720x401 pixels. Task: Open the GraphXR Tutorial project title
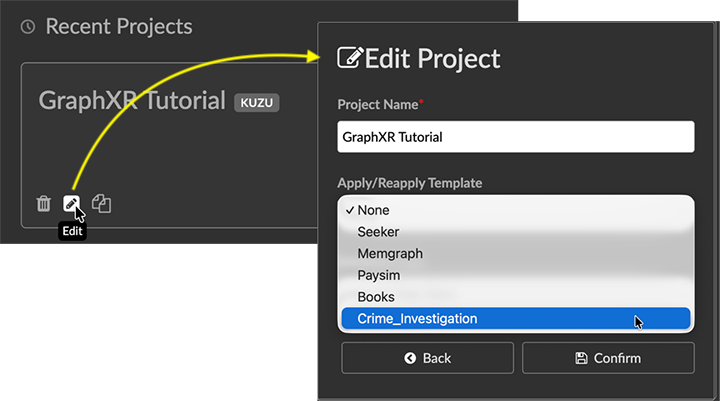(x=132, y=101)
